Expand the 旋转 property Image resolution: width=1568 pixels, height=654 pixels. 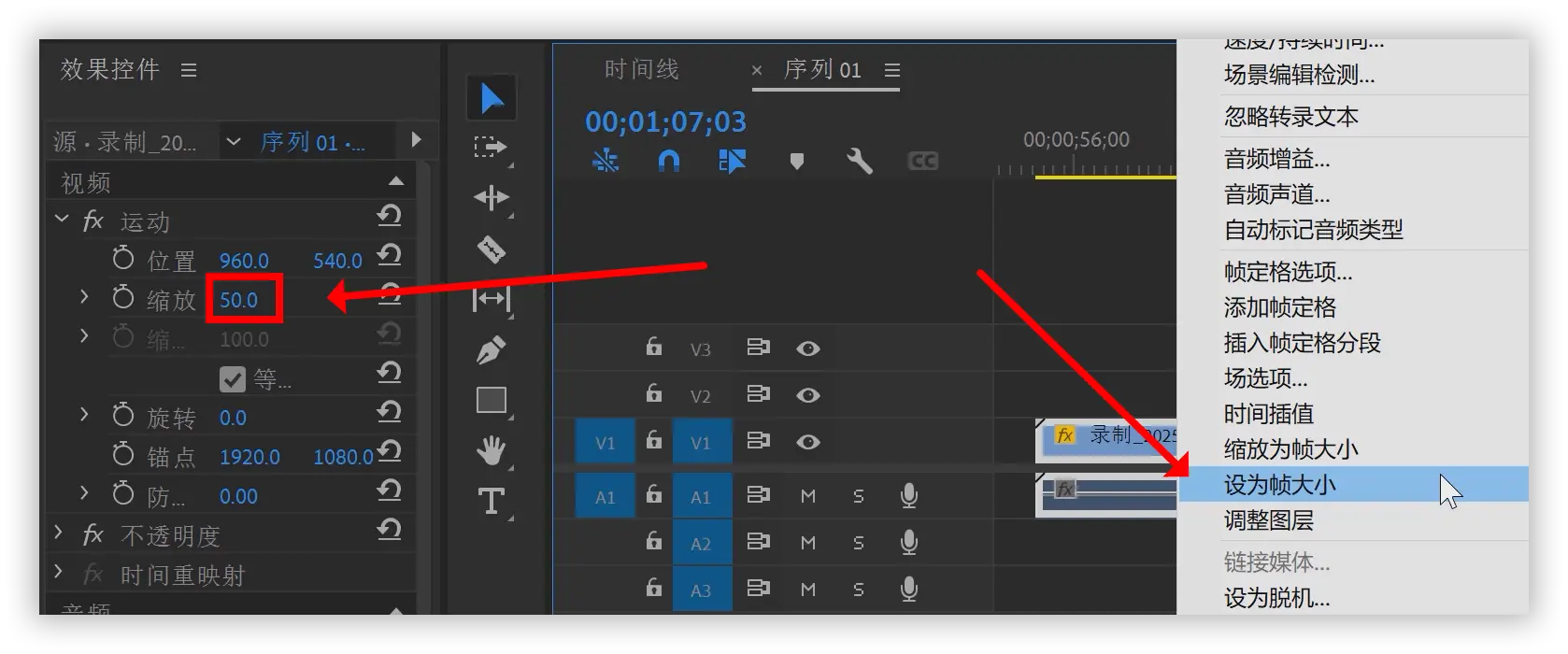(x=84, y=414)
